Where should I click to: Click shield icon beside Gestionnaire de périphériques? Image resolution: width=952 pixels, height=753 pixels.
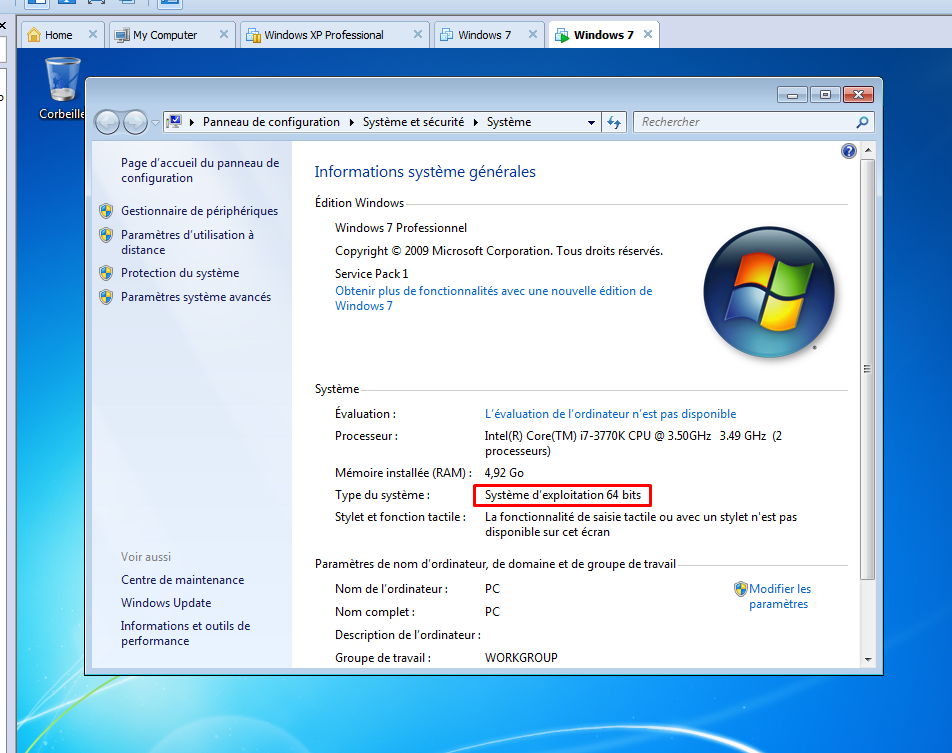[x=106, y=211]
